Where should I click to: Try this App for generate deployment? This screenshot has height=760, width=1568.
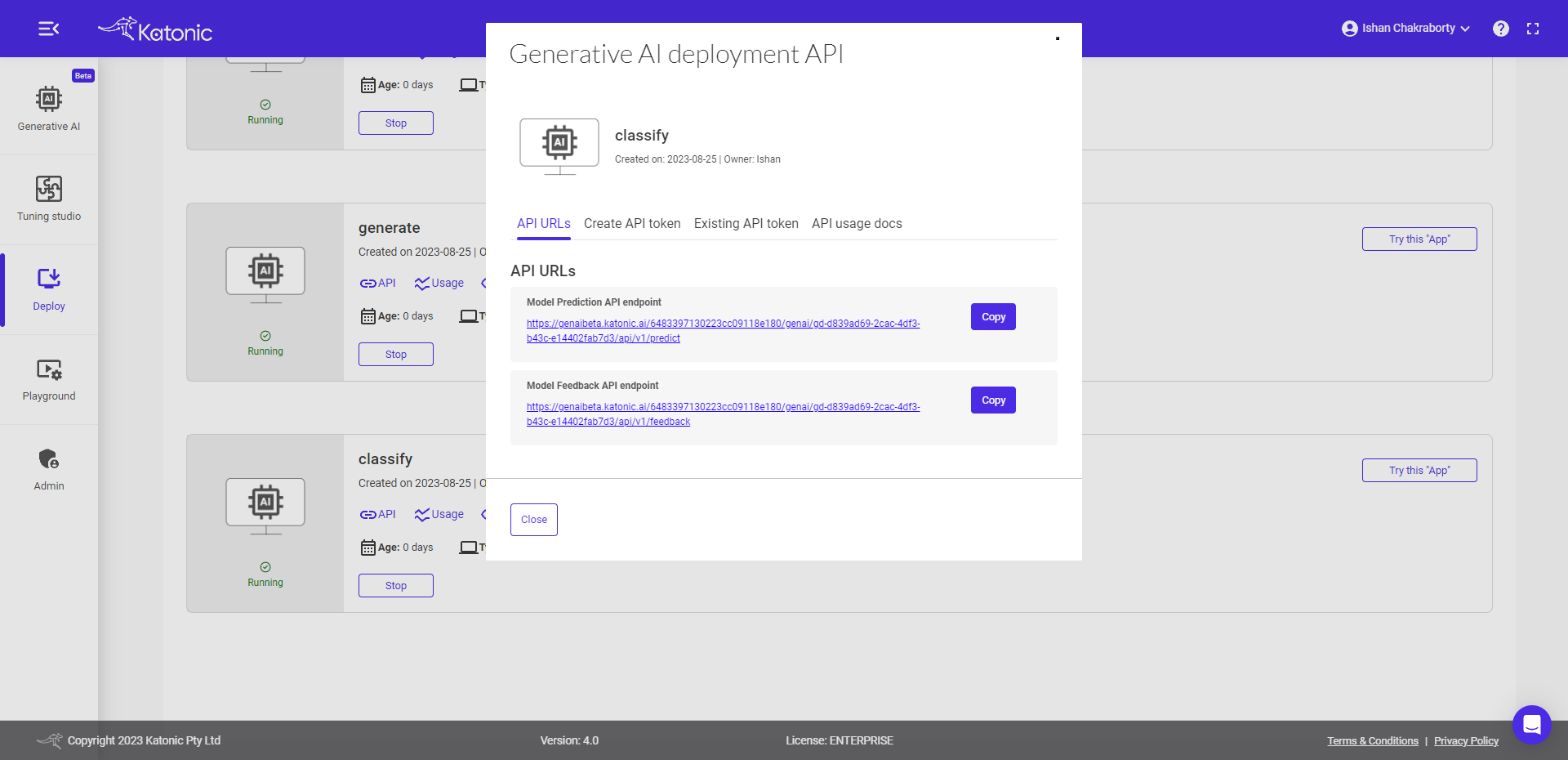(x=1419, y=239)
